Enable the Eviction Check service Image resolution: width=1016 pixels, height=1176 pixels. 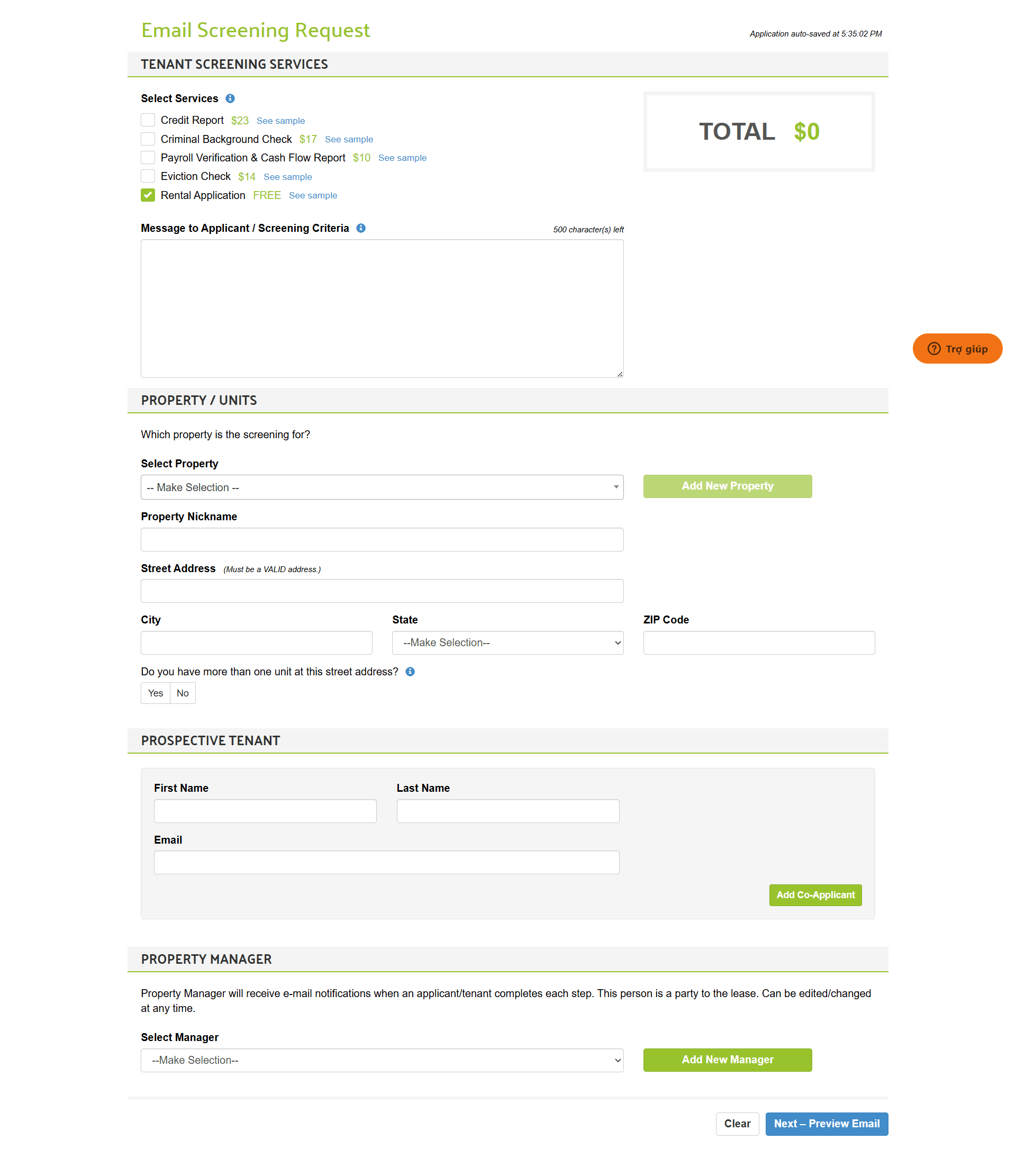pos(148,176)
